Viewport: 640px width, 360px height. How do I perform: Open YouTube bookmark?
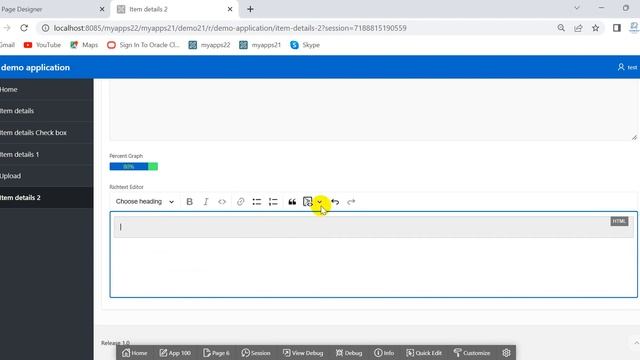coord(42,45)
